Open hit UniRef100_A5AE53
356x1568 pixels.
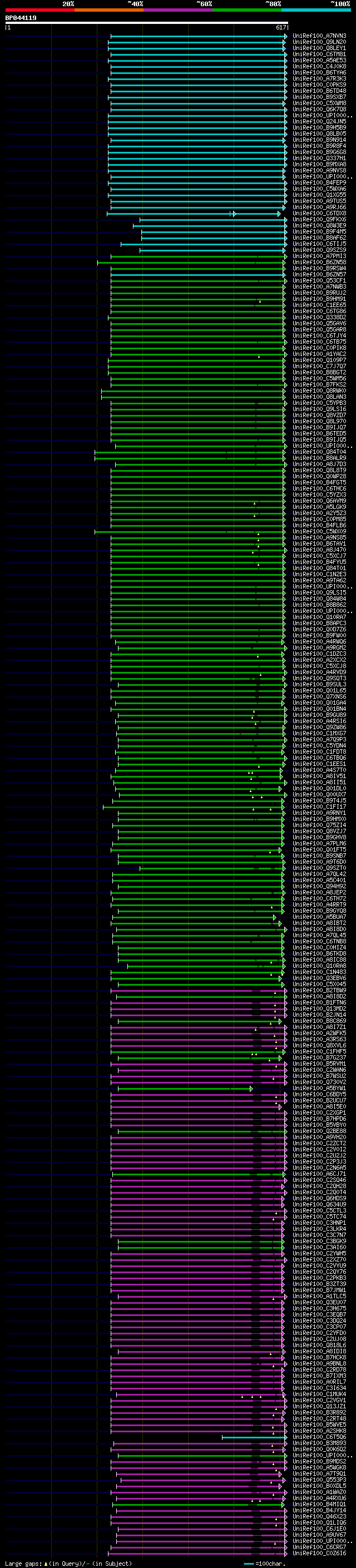[x=319, y=60]
